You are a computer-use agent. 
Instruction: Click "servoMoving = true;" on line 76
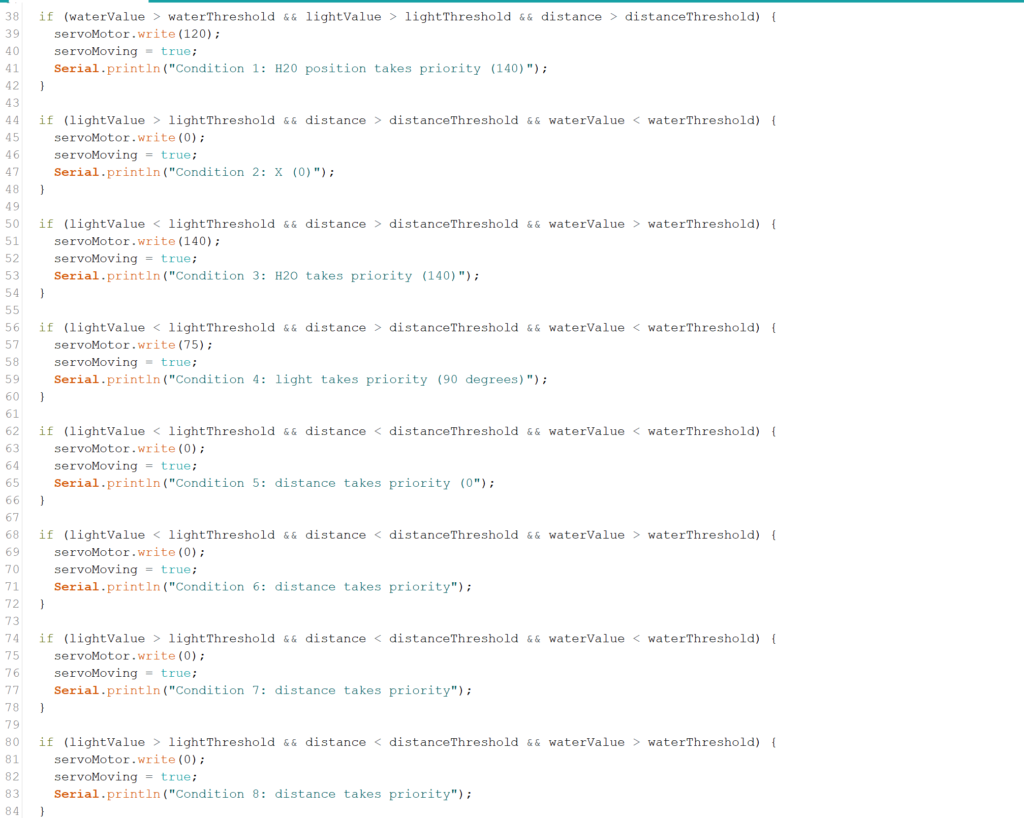(125, 674)
